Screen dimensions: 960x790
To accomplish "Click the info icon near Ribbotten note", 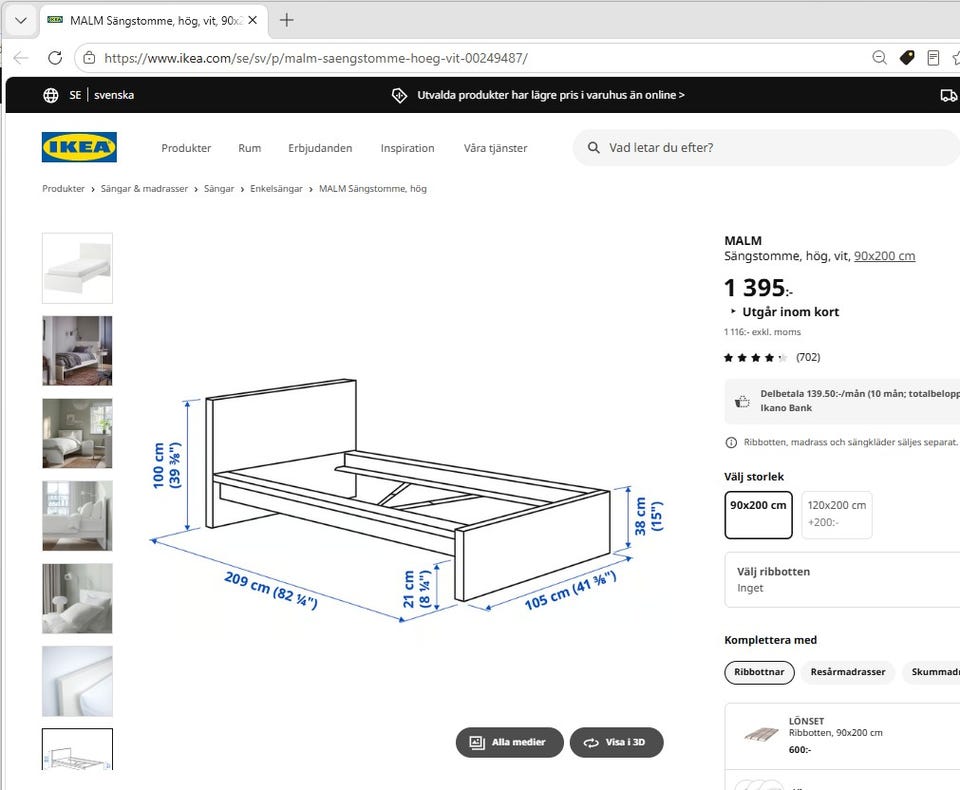I will pyautogui.click(x=731, y=442).
